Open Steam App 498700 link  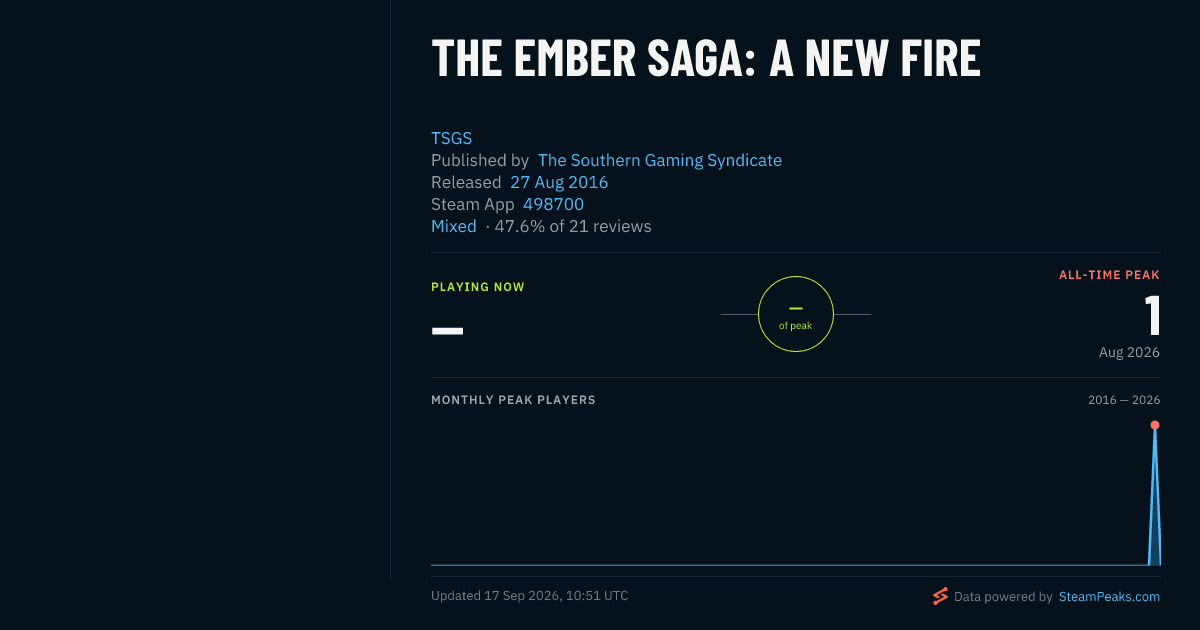(553, 204)
